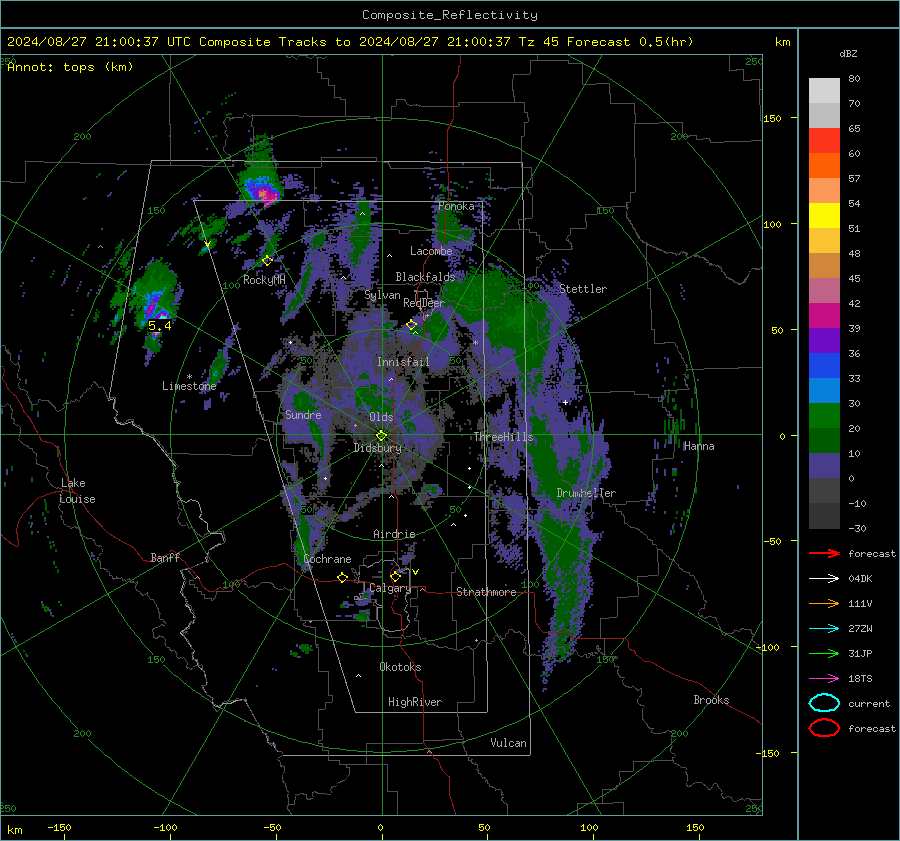Click the green 10 dBZ color swatch
Image resolution: width=900 pixels, height=841 pixels.
824,440
